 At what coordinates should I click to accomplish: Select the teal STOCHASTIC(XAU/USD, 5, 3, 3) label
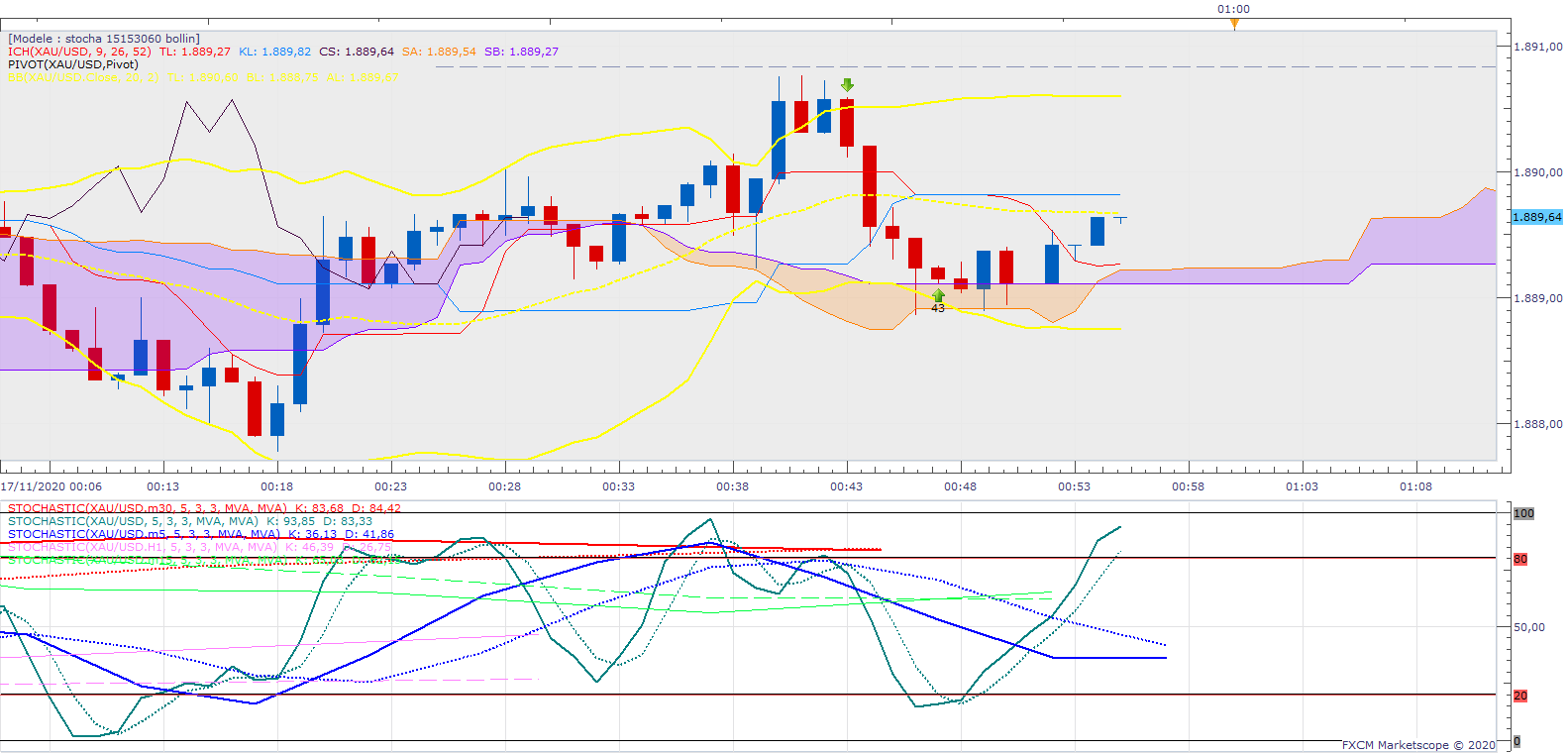pyautogui.click(x=133, y=521)
